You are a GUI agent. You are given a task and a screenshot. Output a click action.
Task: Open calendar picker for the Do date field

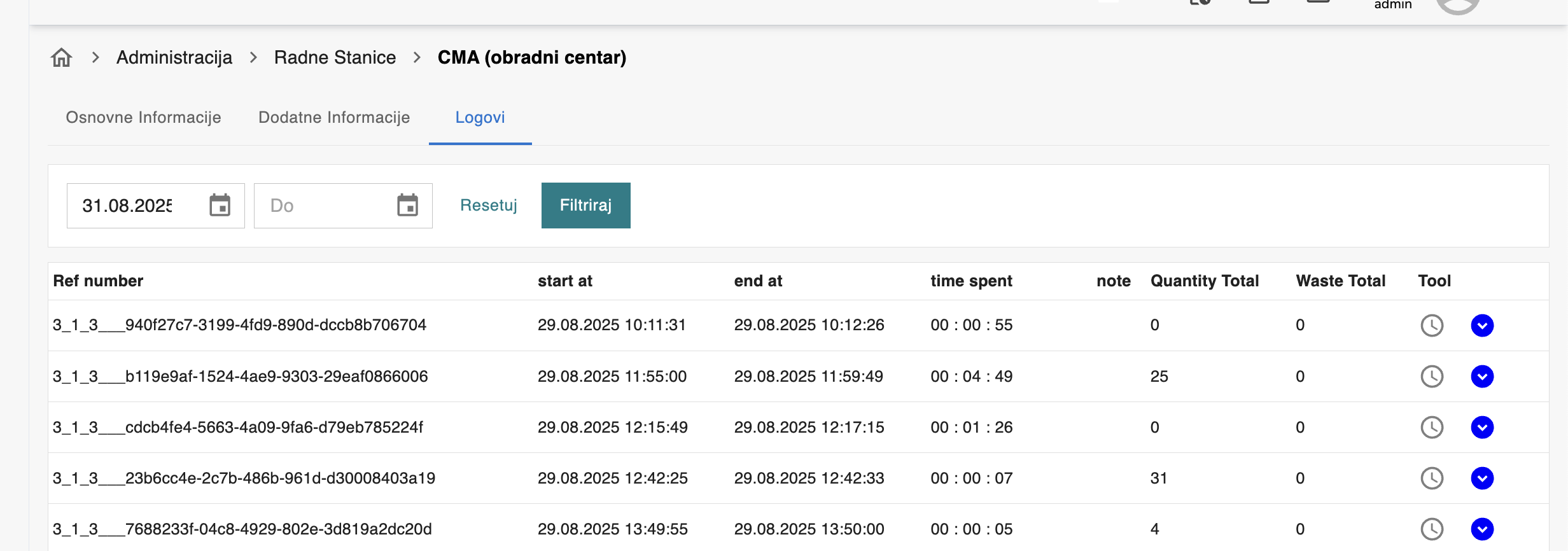(407, 206)
